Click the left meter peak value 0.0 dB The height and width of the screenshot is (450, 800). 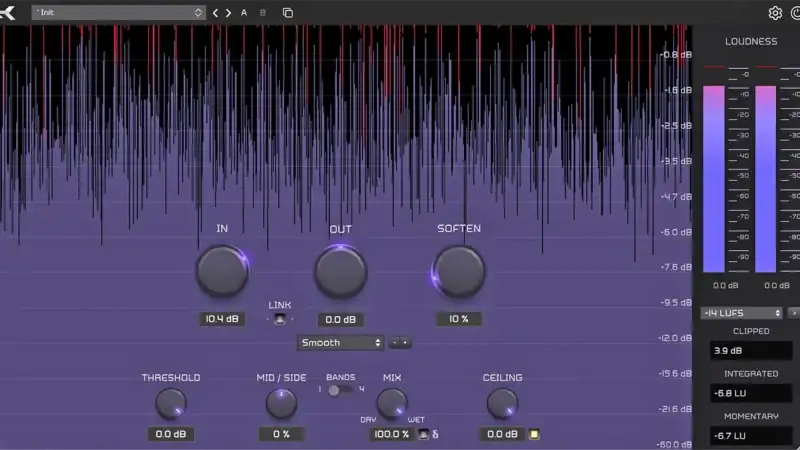pos(726,286)
